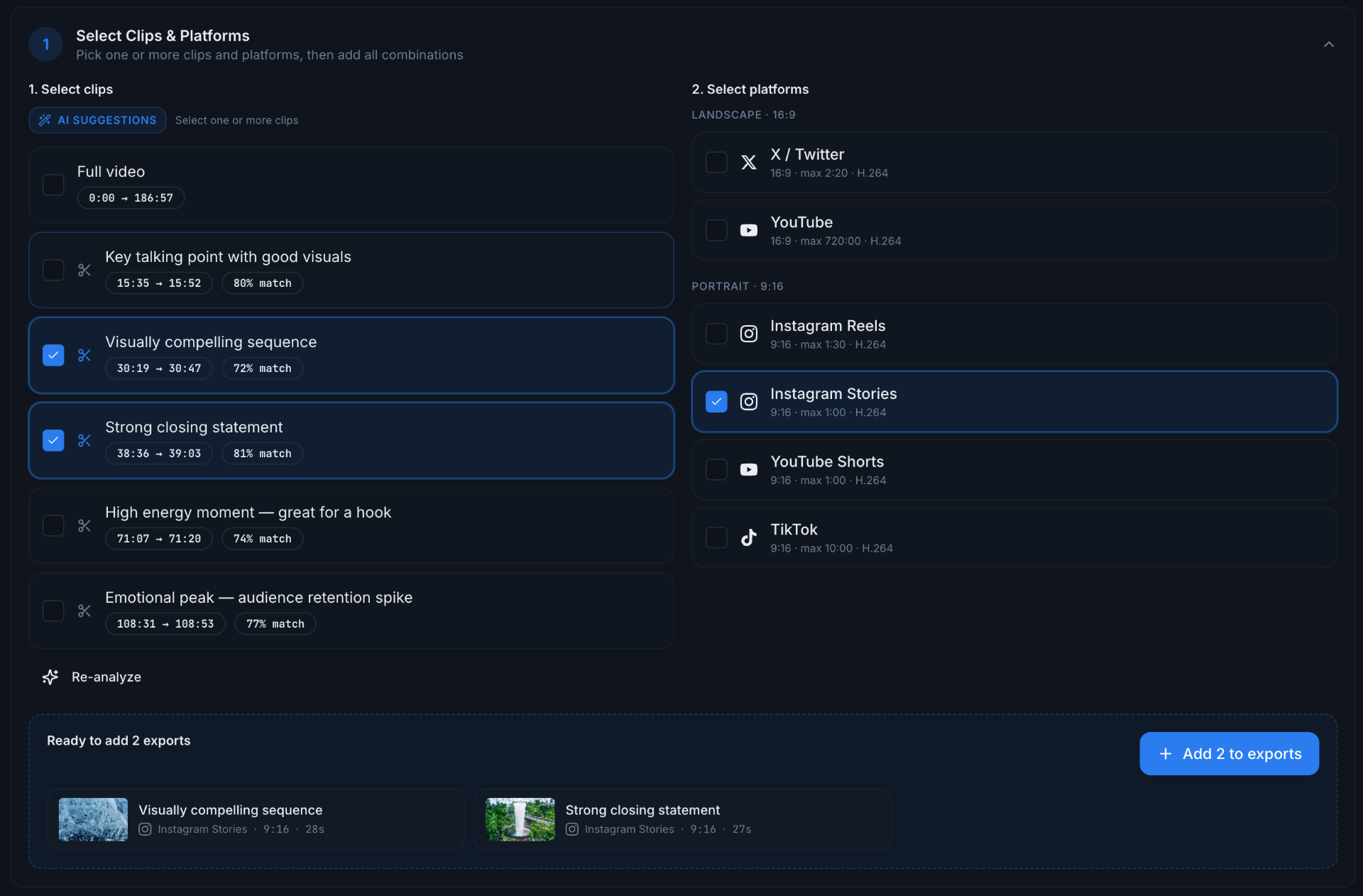Click the 80% match badge
The height and width of the screenshot is (896, 1363).
tap(263, 283)
